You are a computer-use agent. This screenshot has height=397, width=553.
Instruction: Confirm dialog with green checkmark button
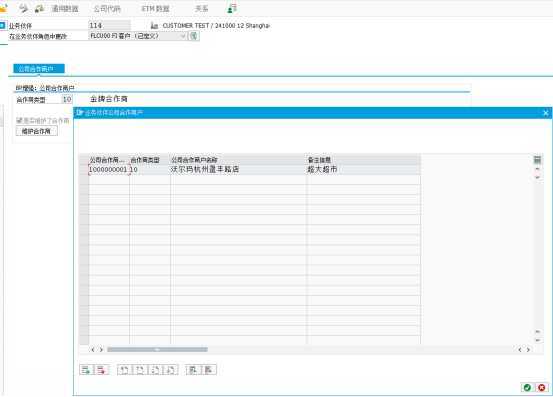(527, 387)
